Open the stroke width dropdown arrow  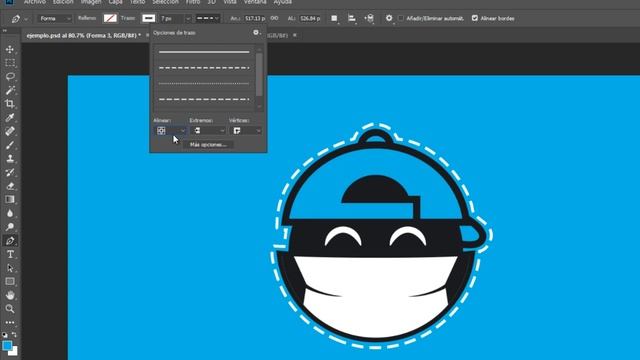188,18
